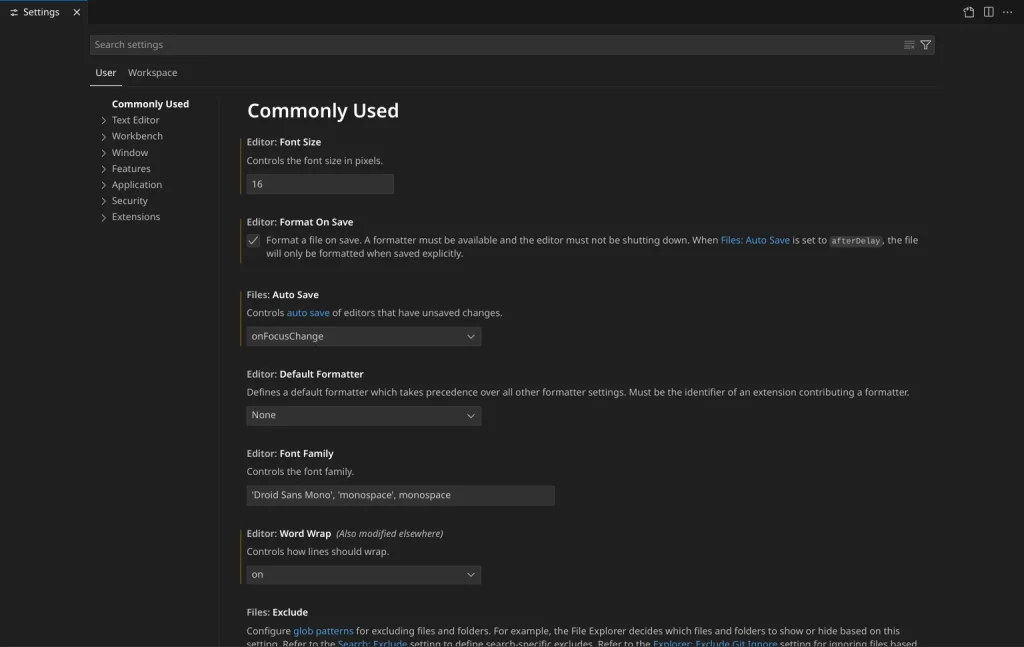Image resolution: width=1024 pixels, height=647 pixels.
Task: Expand the Security tree section
Action: pos(103,201)
